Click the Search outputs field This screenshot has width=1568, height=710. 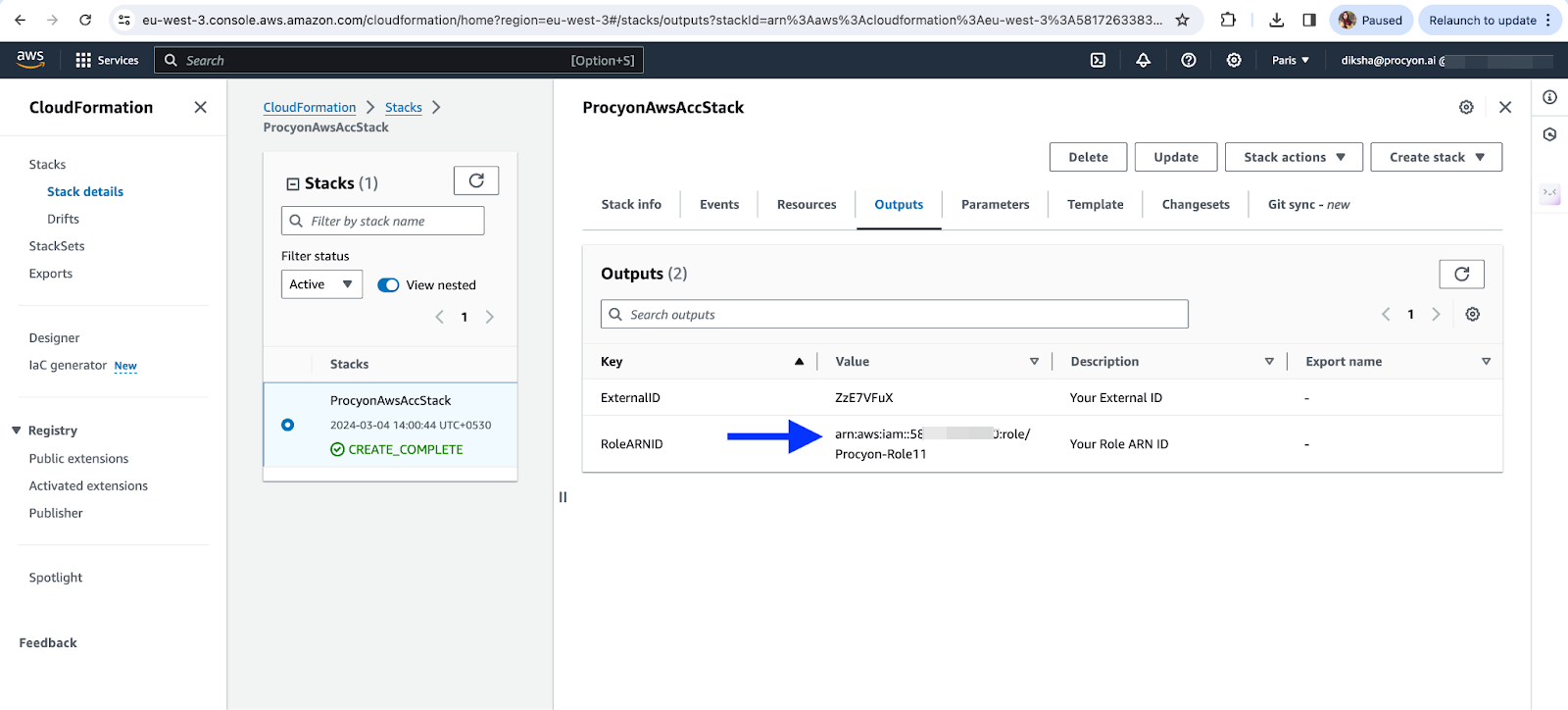(x=894, y=315)
